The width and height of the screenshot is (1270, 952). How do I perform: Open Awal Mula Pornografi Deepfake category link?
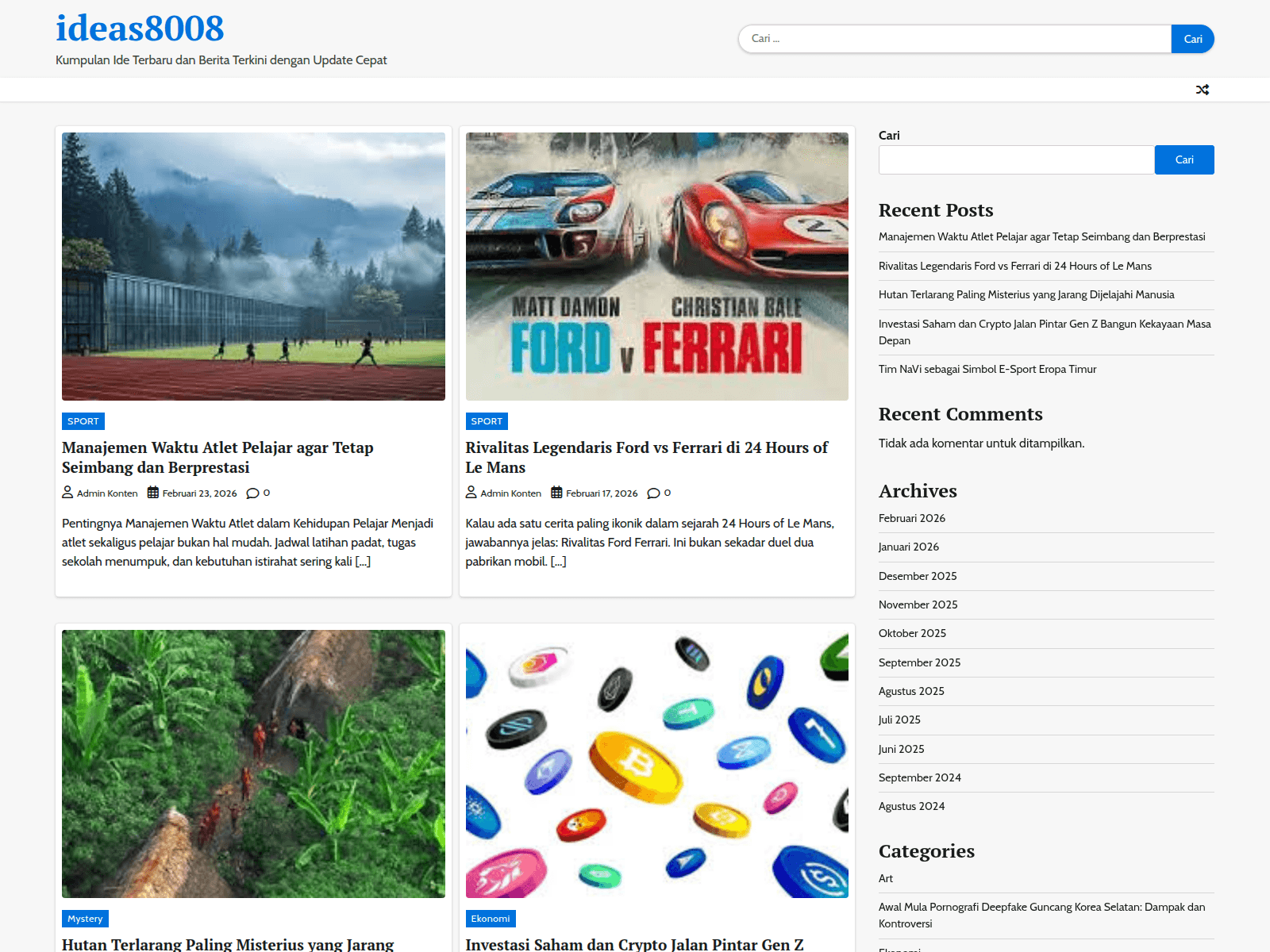point(1041,915)
